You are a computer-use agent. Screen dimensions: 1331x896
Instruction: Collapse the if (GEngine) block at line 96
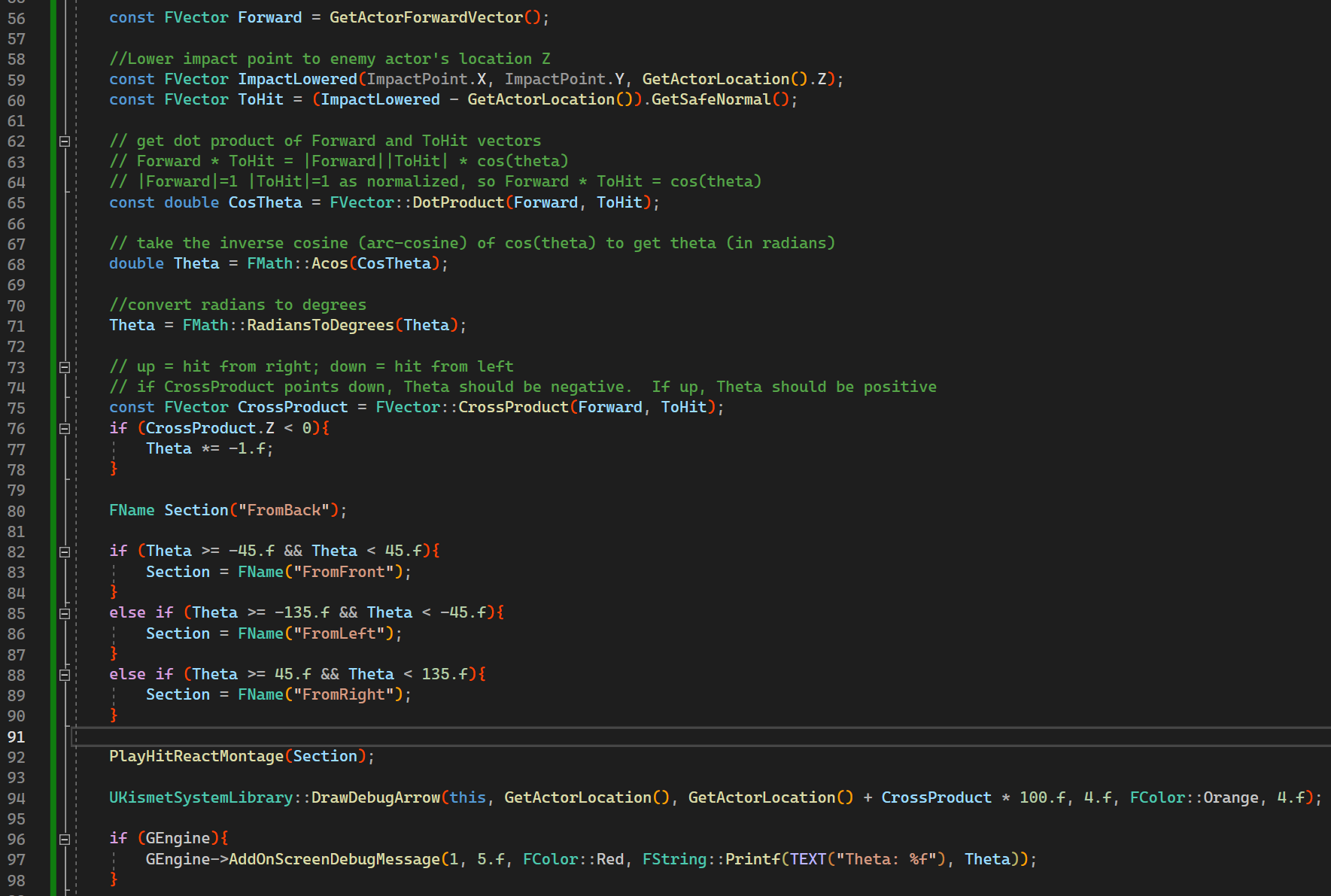pyautogui.click(x=65, y=839)
